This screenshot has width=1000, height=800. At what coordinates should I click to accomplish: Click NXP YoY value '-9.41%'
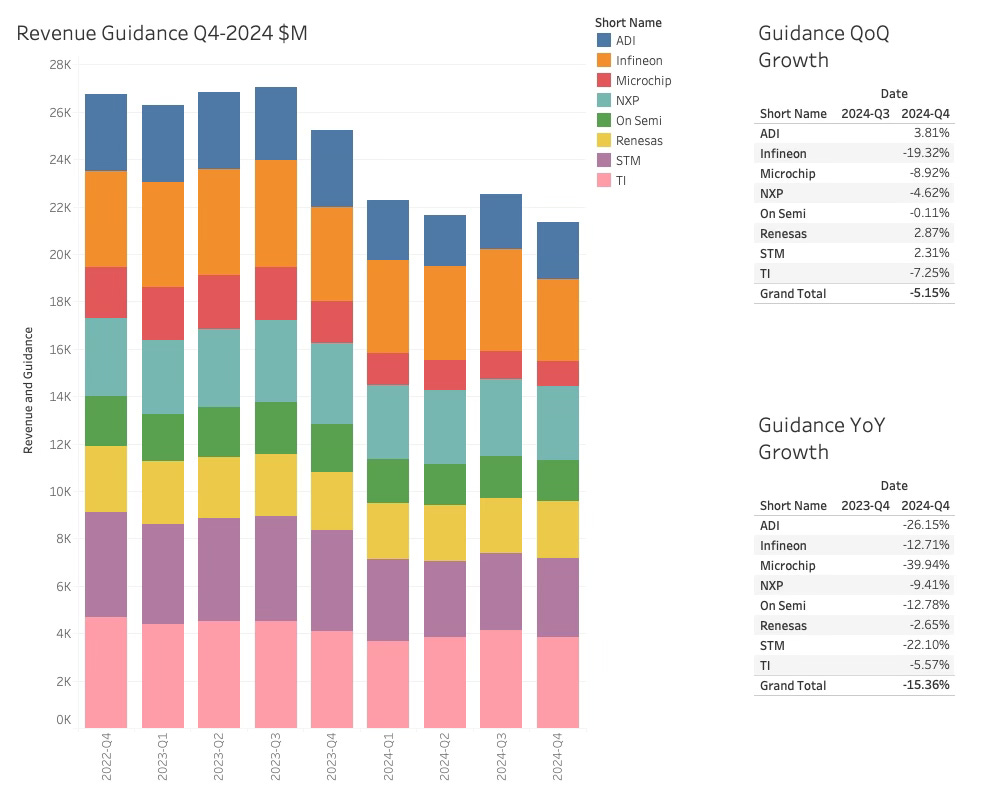(929, 585)
